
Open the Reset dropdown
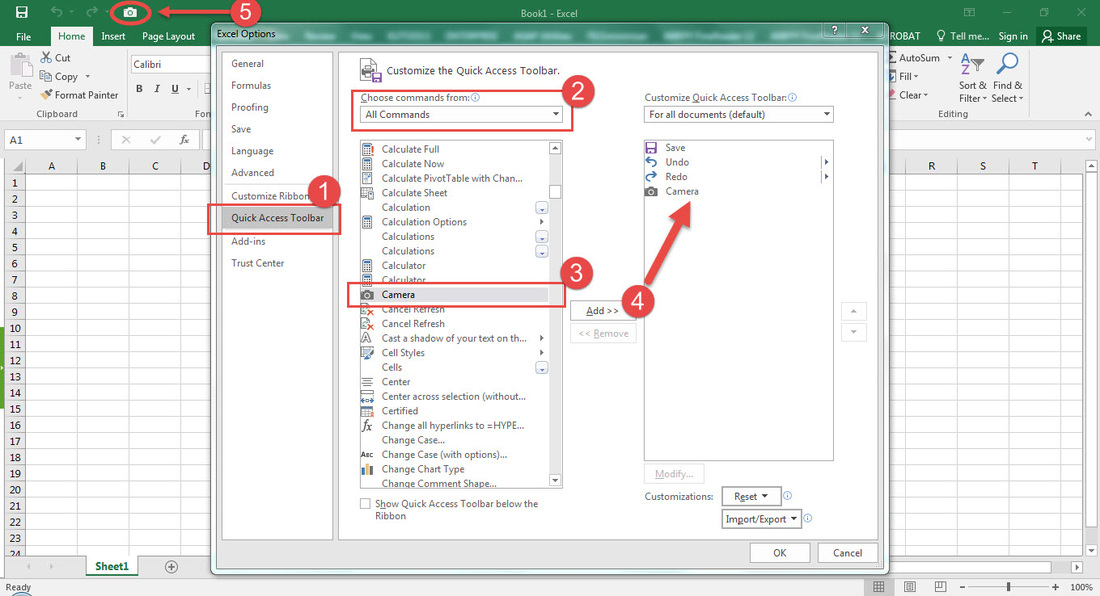[751, 496]
